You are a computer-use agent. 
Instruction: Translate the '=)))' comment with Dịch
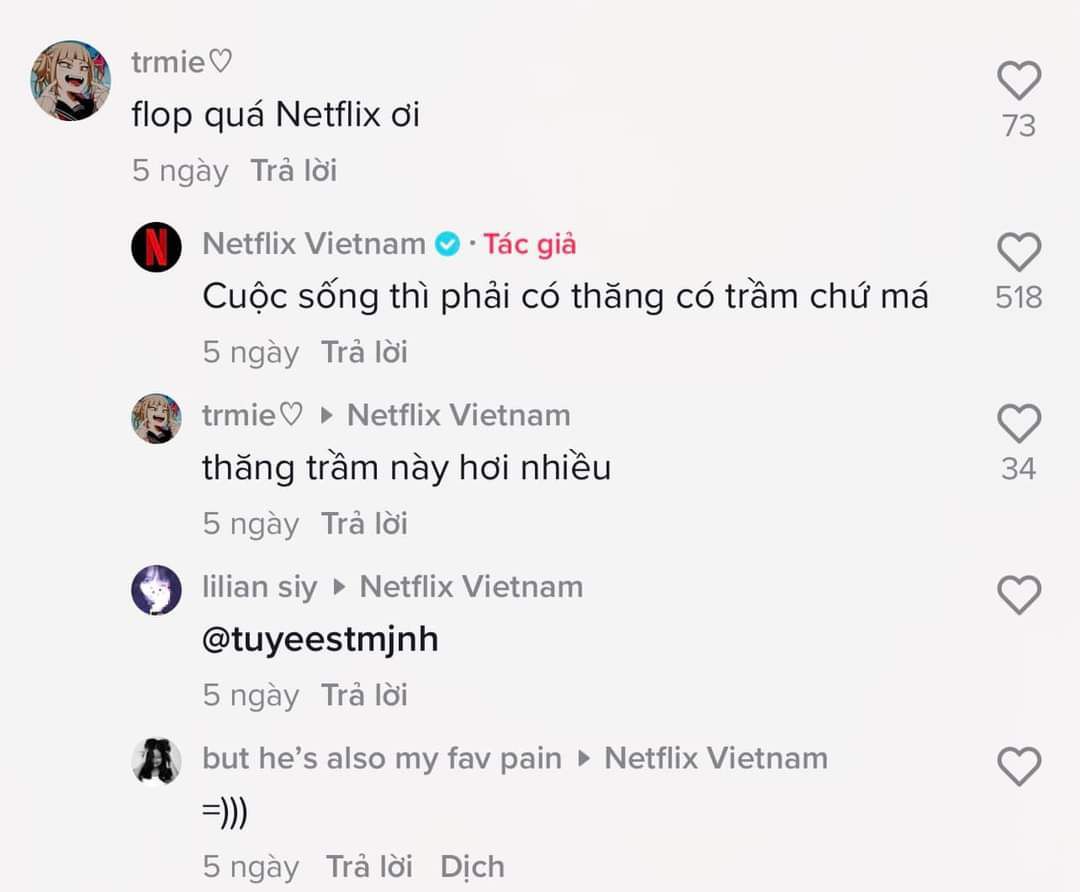coord(472,867)
